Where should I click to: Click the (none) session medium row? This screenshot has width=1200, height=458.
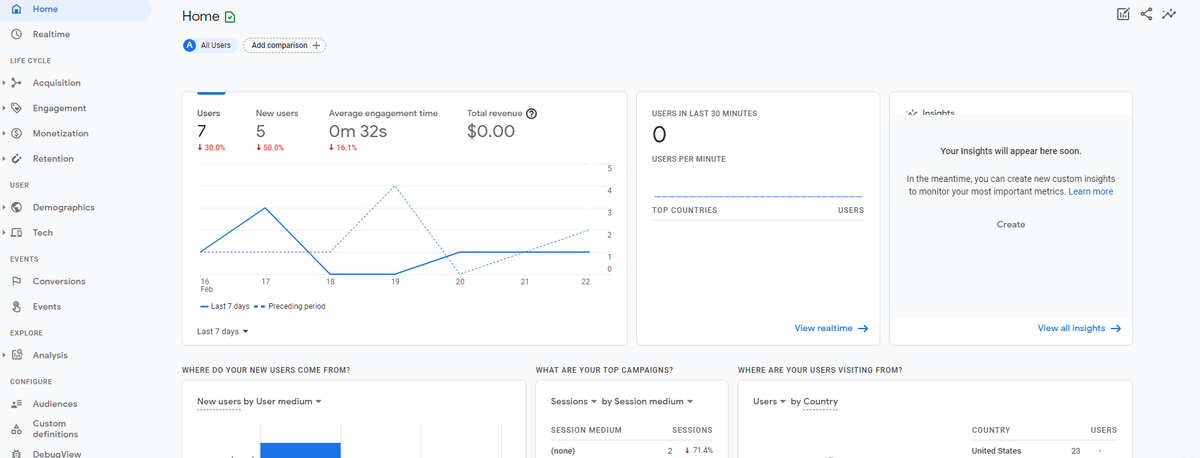pyautogui.click(x=631, y=451)
